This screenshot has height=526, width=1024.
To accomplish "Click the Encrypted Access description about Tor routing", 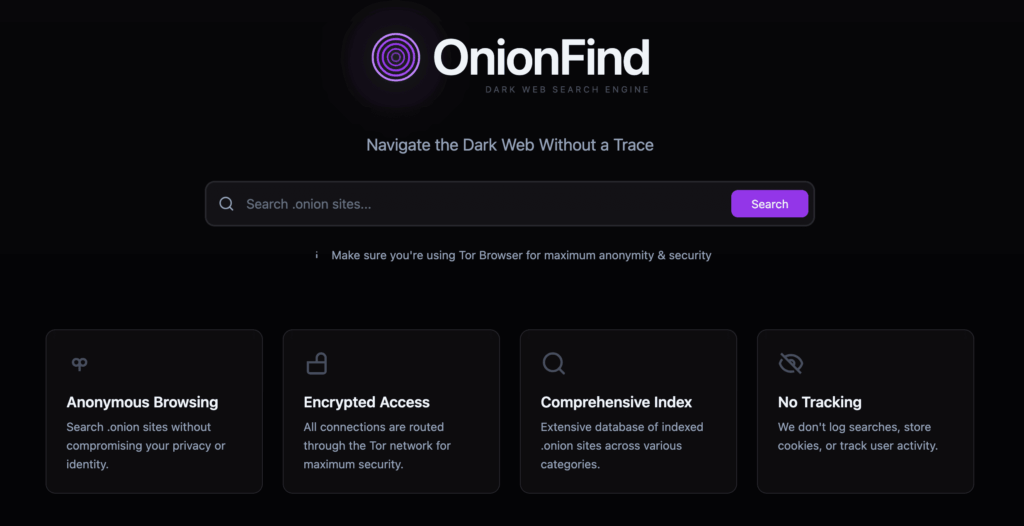I will pyautogui.click(x=377, y=445).
